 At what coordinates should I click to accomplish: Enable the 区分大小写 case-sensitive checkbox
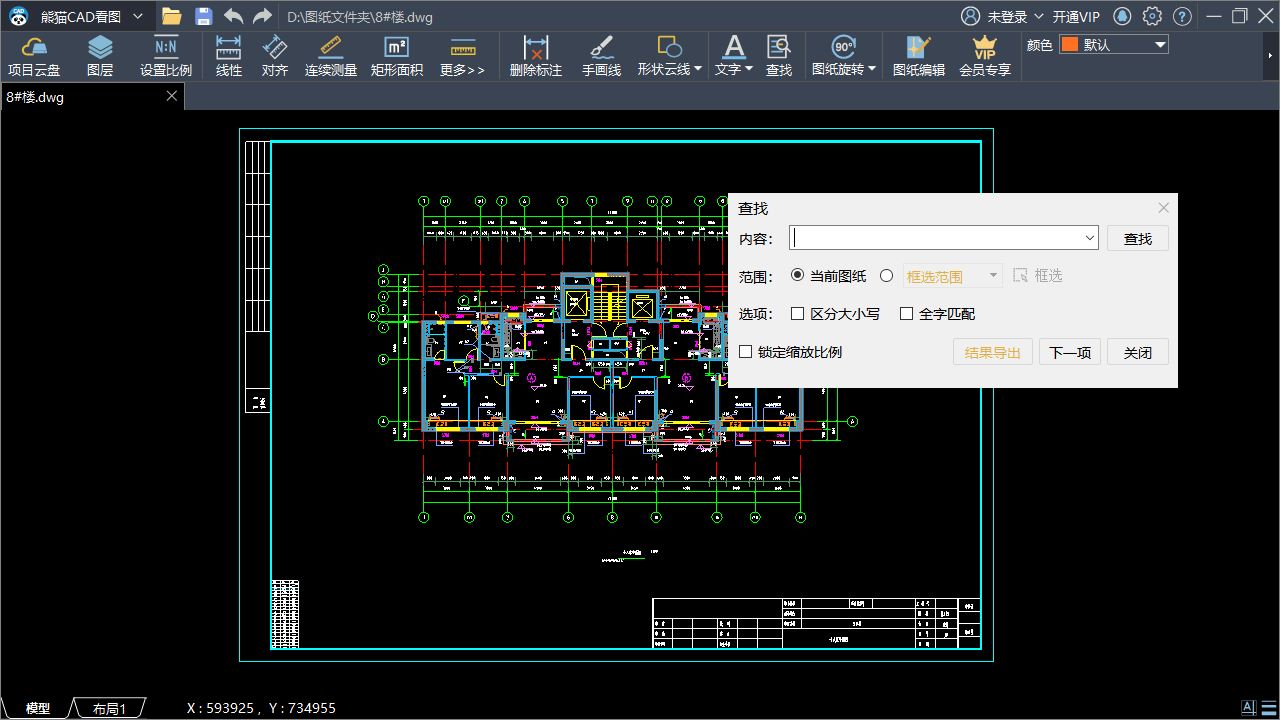point(797,313)
